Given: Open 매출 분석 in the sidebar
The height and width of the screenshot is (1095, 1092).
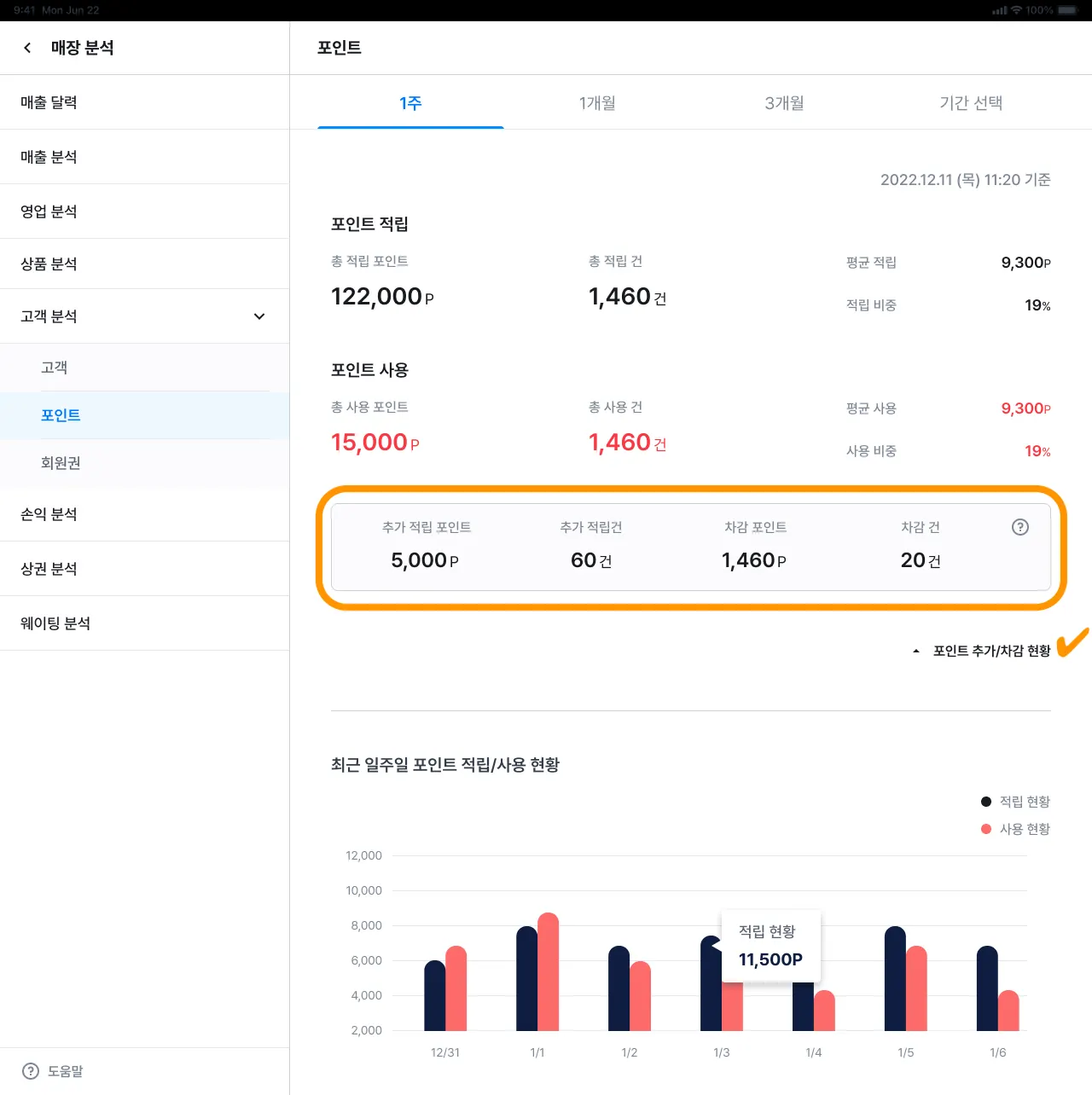Looking at the screenshot, I should click(x=144, y=157).
